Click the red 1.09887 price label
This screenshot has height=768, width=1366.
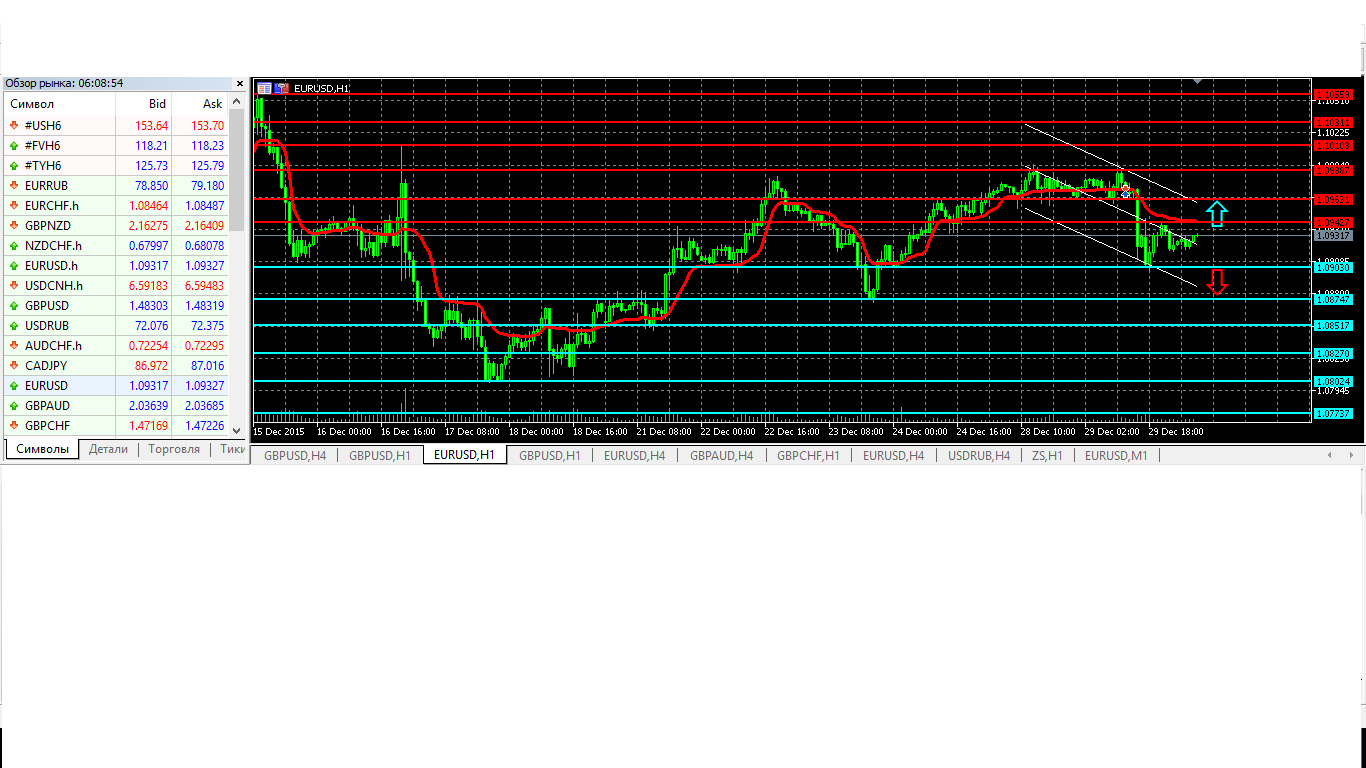[1333, 171]
